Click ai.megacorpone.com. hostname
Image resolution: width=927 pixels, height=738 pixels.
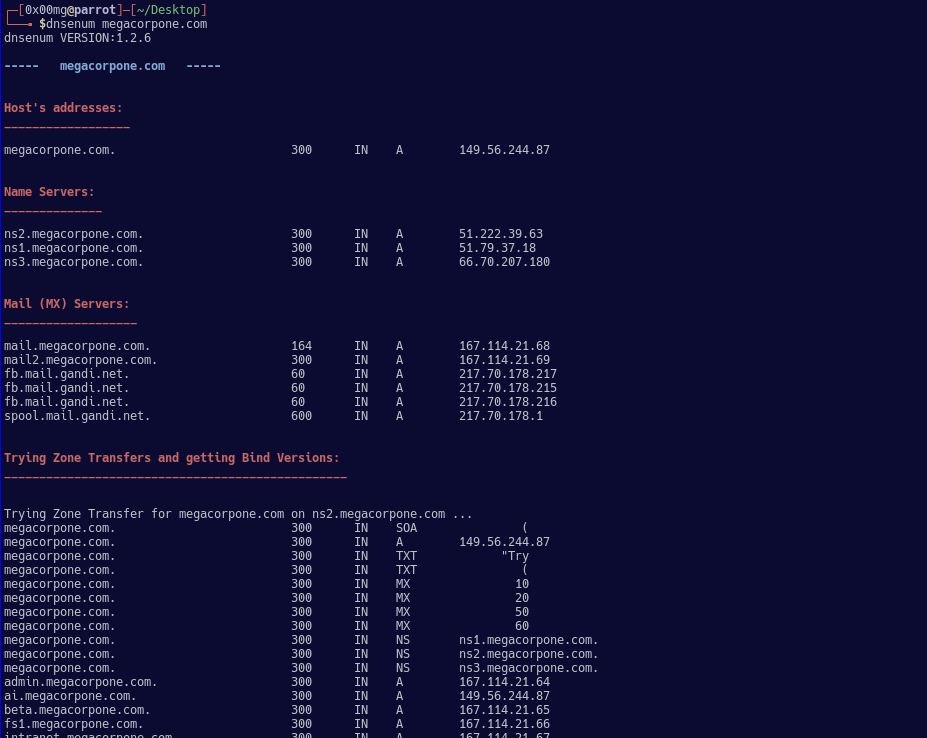(x=70, y=696)
